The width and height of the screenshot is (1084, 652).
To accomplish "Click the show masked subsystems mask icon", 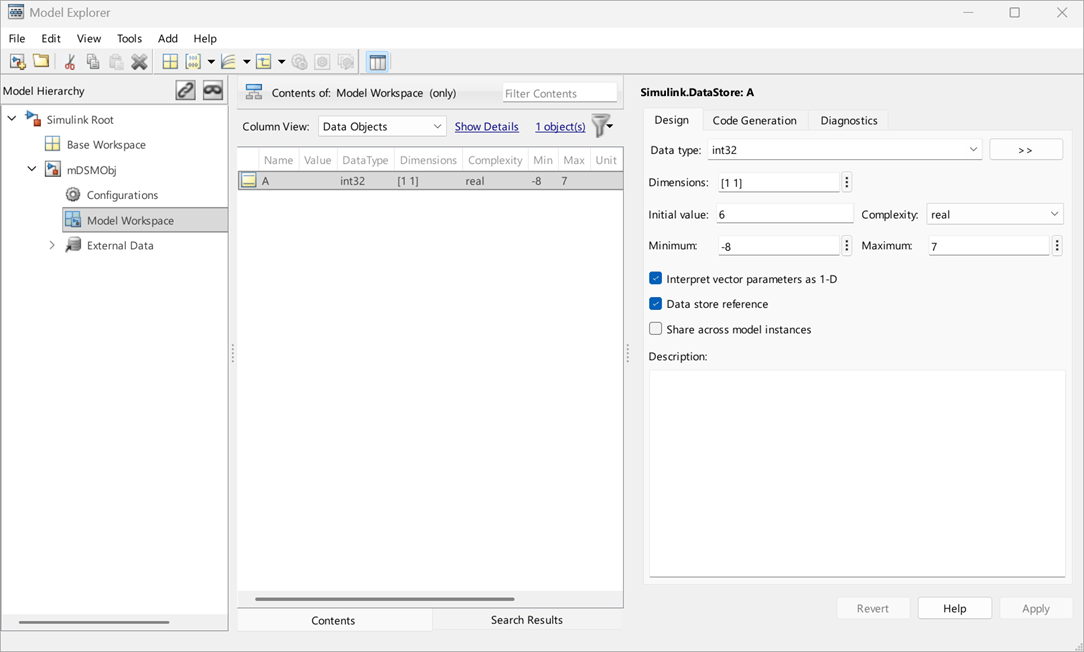I will point(213,91).
